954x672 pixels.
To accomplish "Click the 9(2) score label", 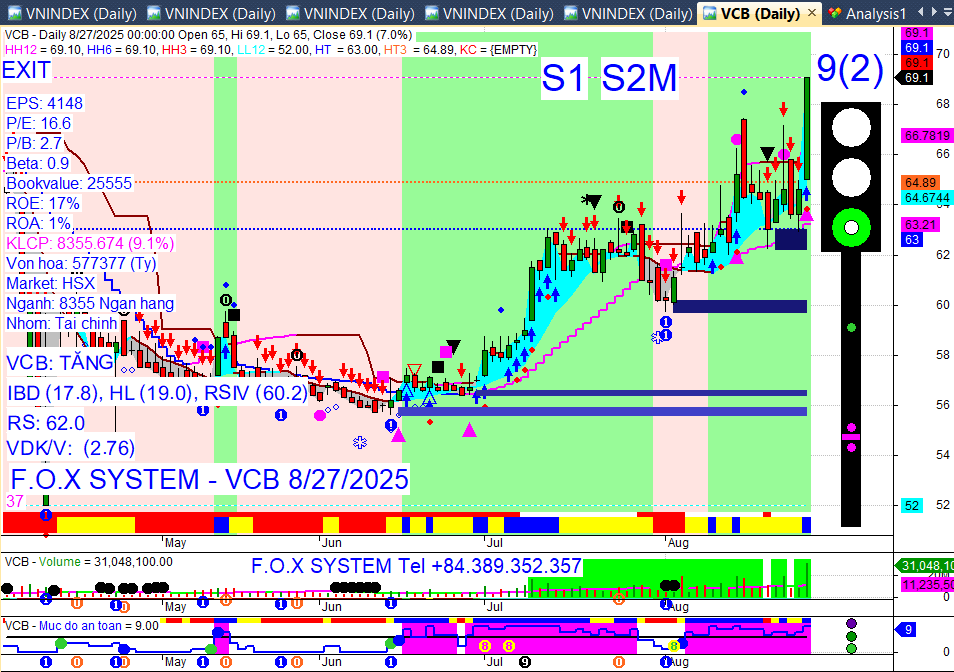I will (x=849, y=69).
